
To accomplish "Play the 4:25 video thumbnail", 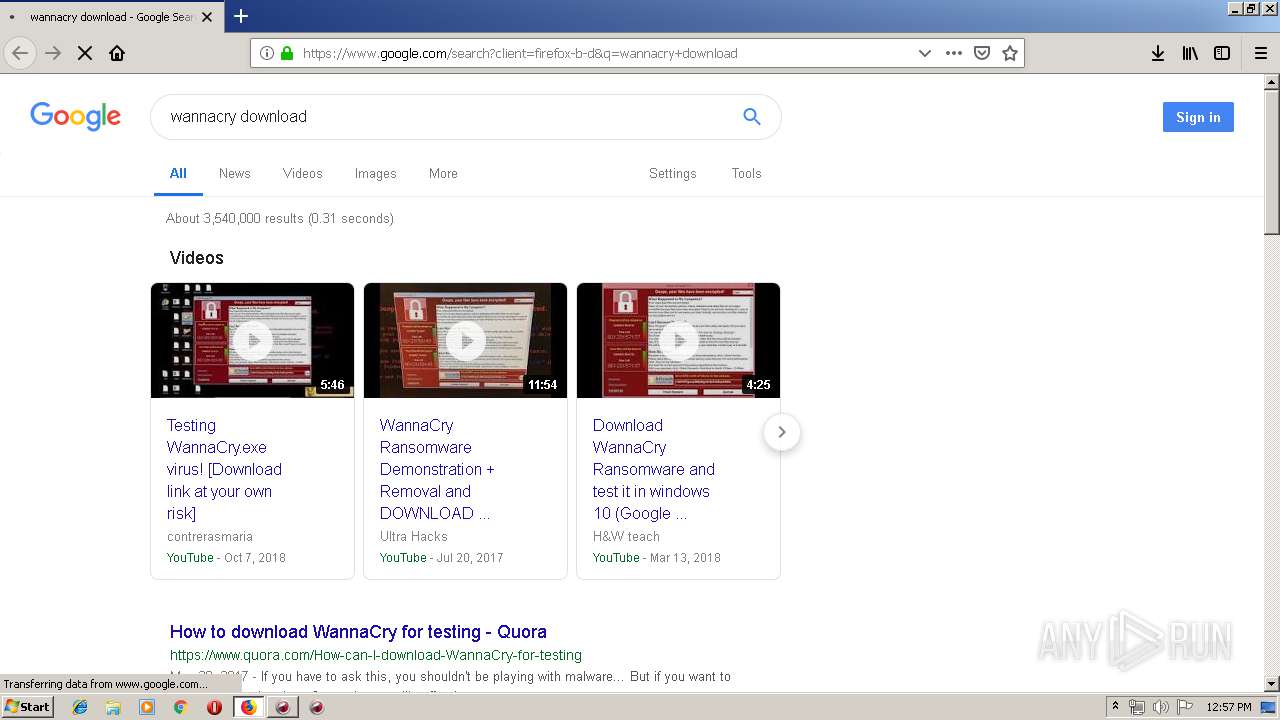I will click(x=678, y=340).
